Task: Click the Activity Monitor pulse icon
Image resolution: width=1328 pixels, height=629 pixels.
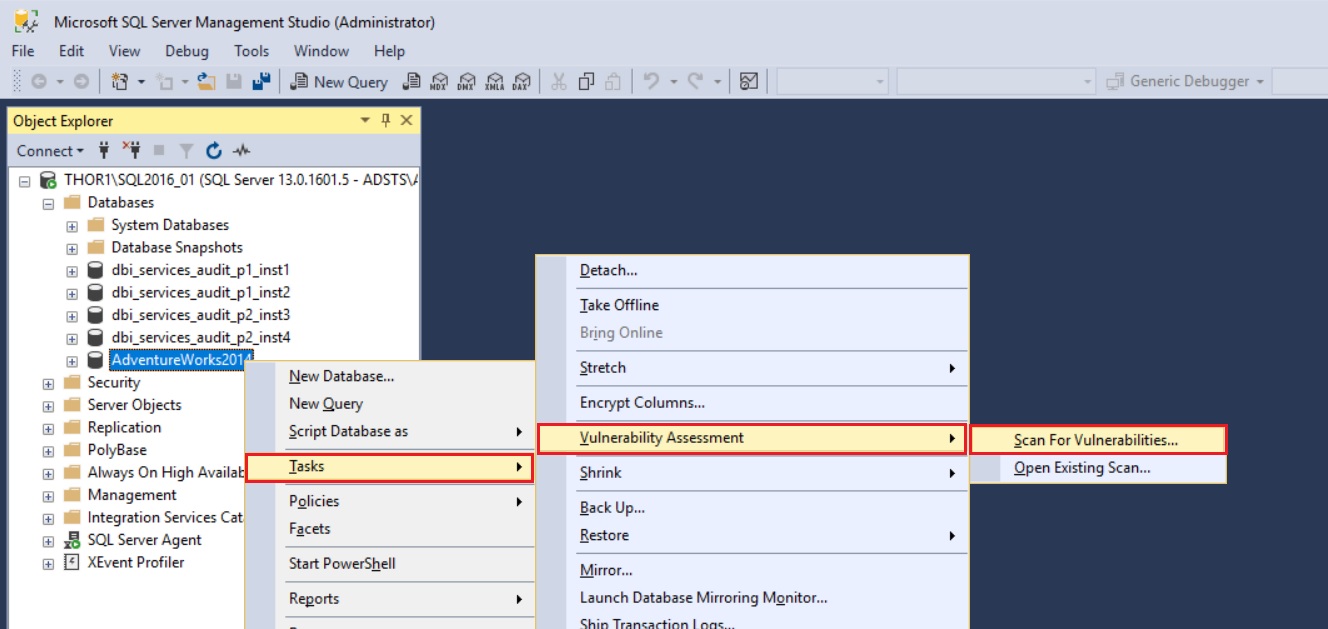Action: tap(241, 151)
